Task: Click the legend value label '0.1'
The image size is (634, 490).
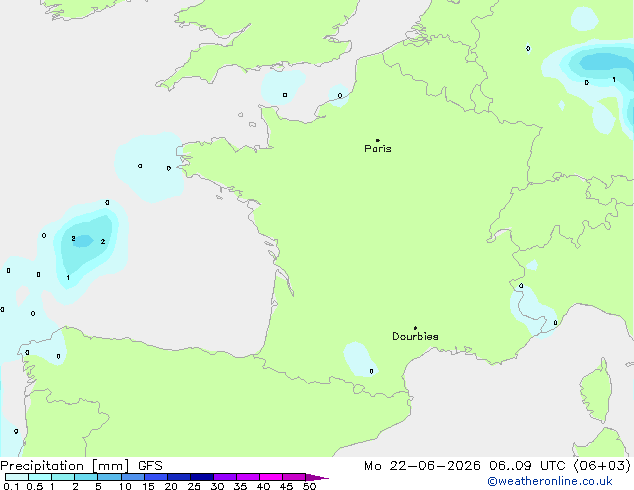Action: [x=11, y=486]
